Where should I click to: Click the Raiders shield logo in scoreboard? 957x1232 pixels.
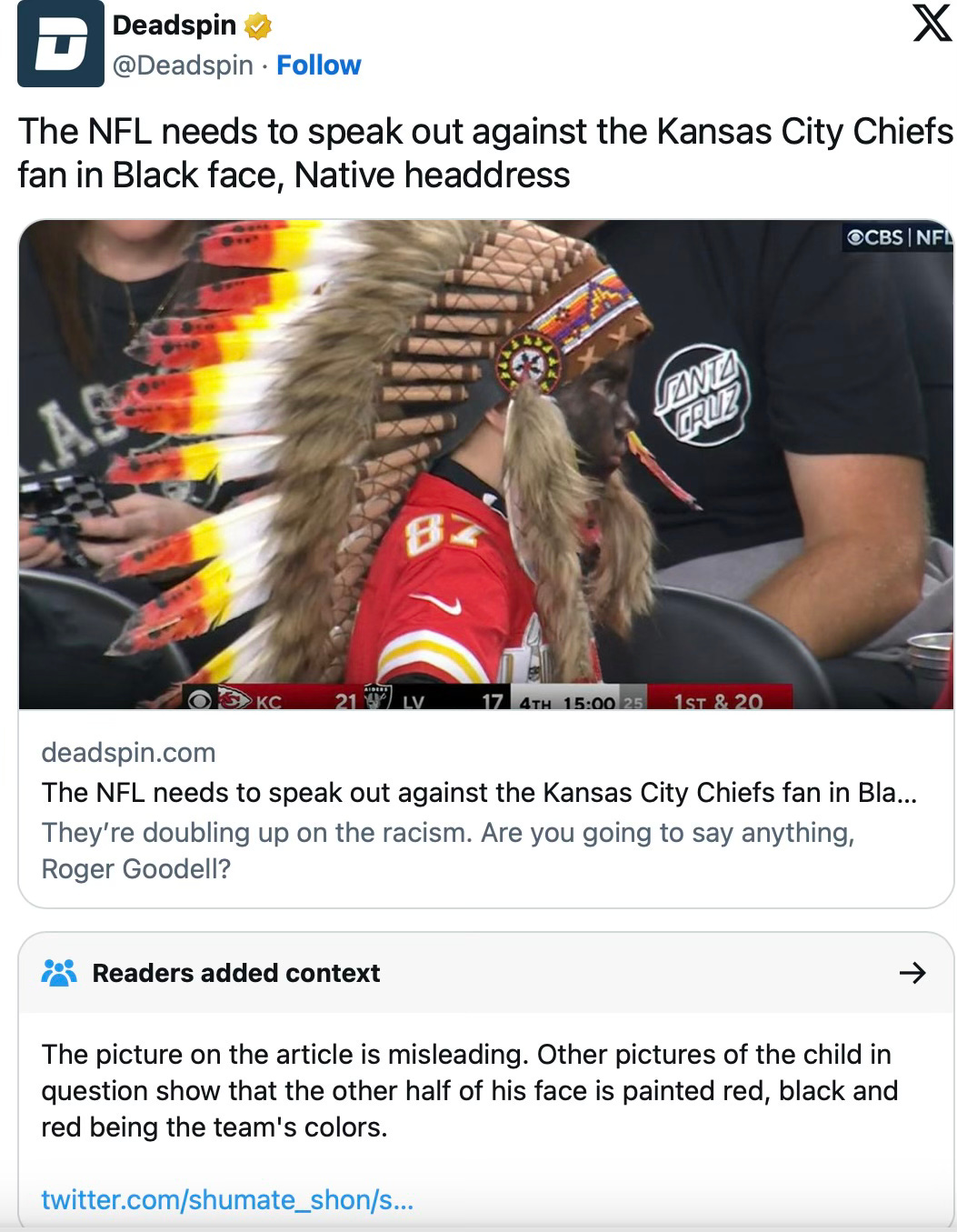(x=376, y=697)
